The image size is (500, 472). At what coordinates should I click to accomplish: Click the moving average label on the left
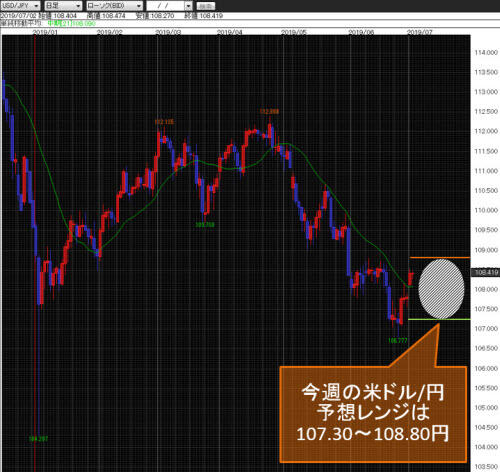(21, 23)
